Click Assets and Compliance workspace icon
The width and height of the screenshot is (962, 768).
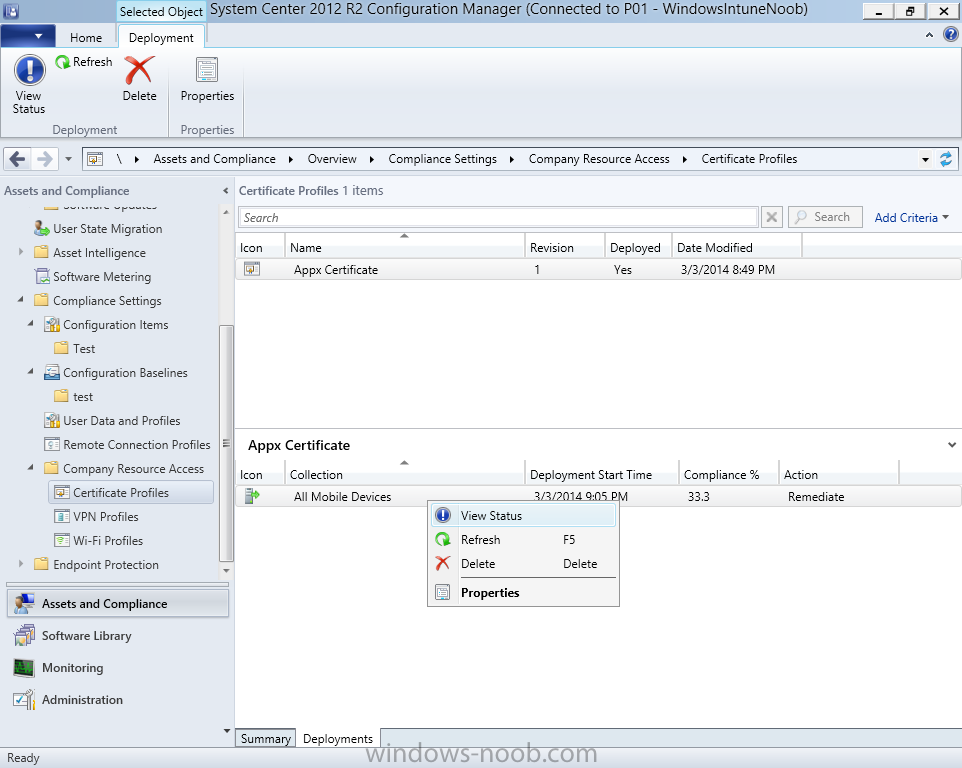[25, 604]
